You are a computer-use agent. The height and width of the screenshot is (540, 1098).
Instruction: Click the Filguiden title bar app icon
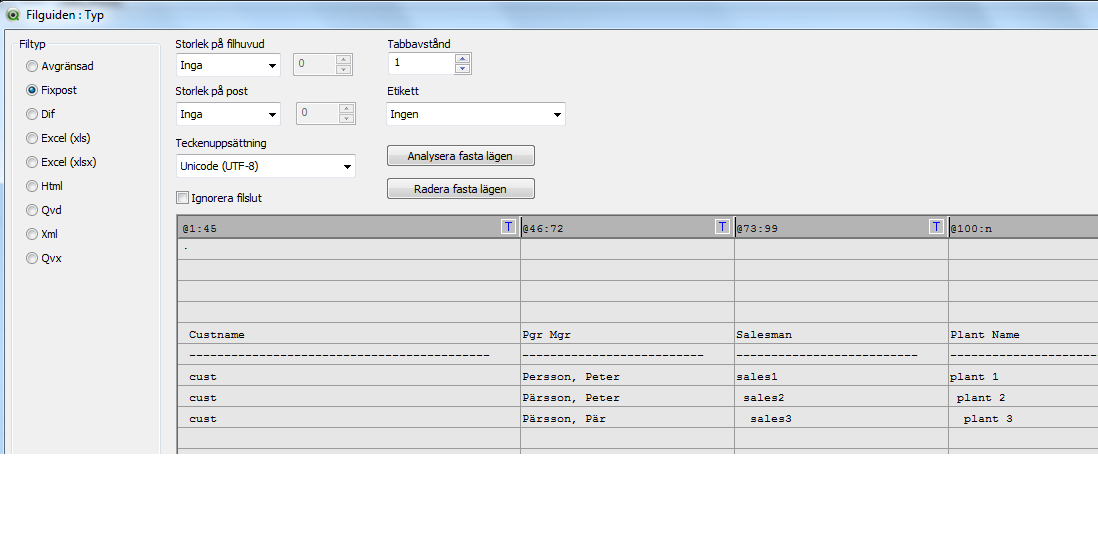coord(13,15)
